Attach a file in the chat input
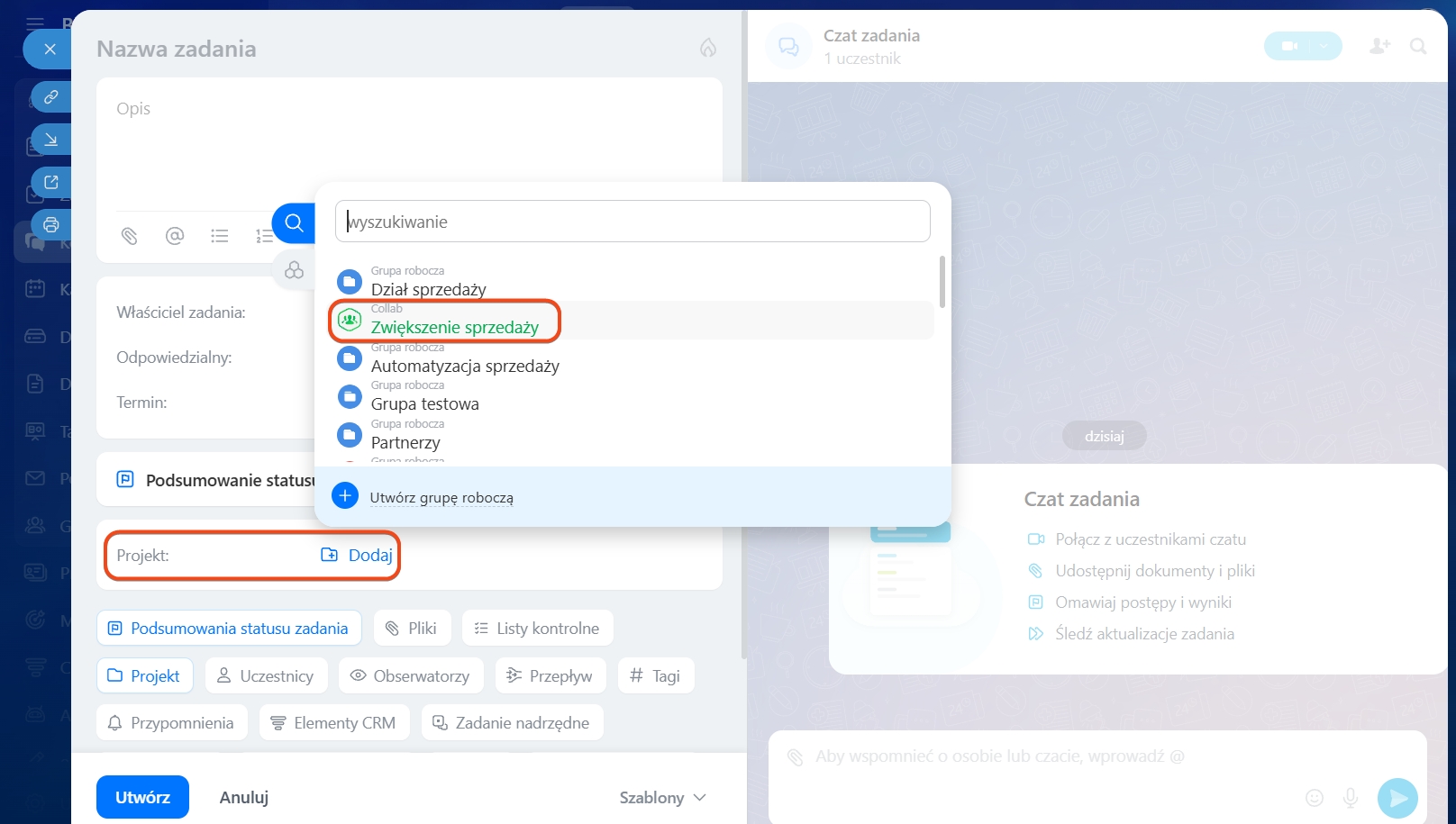The height and width of the screenshot is (824, 1456). [x=795, y=756]
